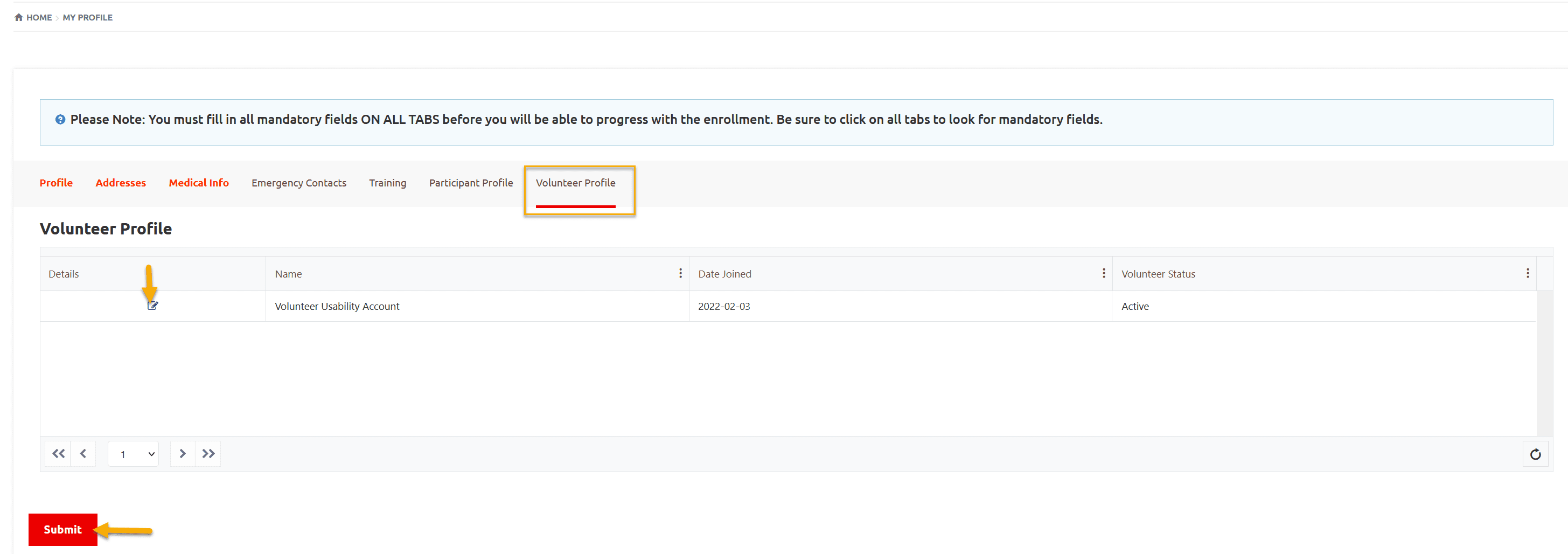Open the Participant Profile tab

pyautogui.click(x=471, y=183)
